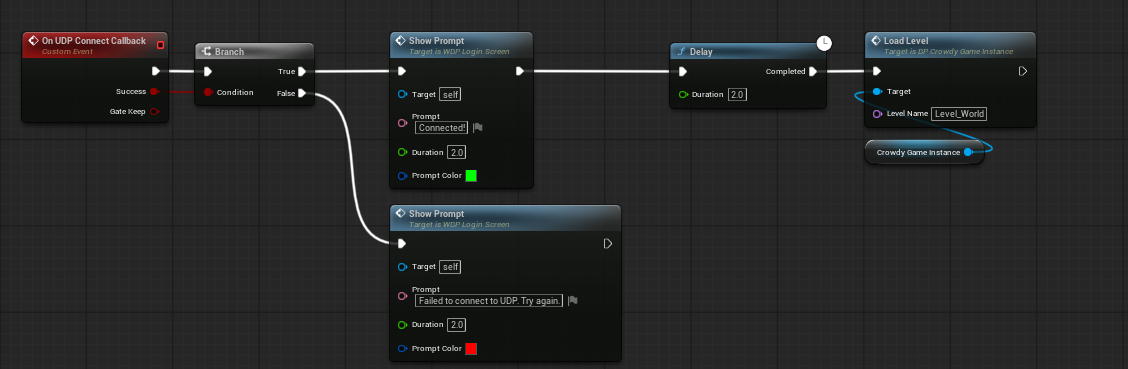Click the Gate Keep output pin

coord(153,111)
